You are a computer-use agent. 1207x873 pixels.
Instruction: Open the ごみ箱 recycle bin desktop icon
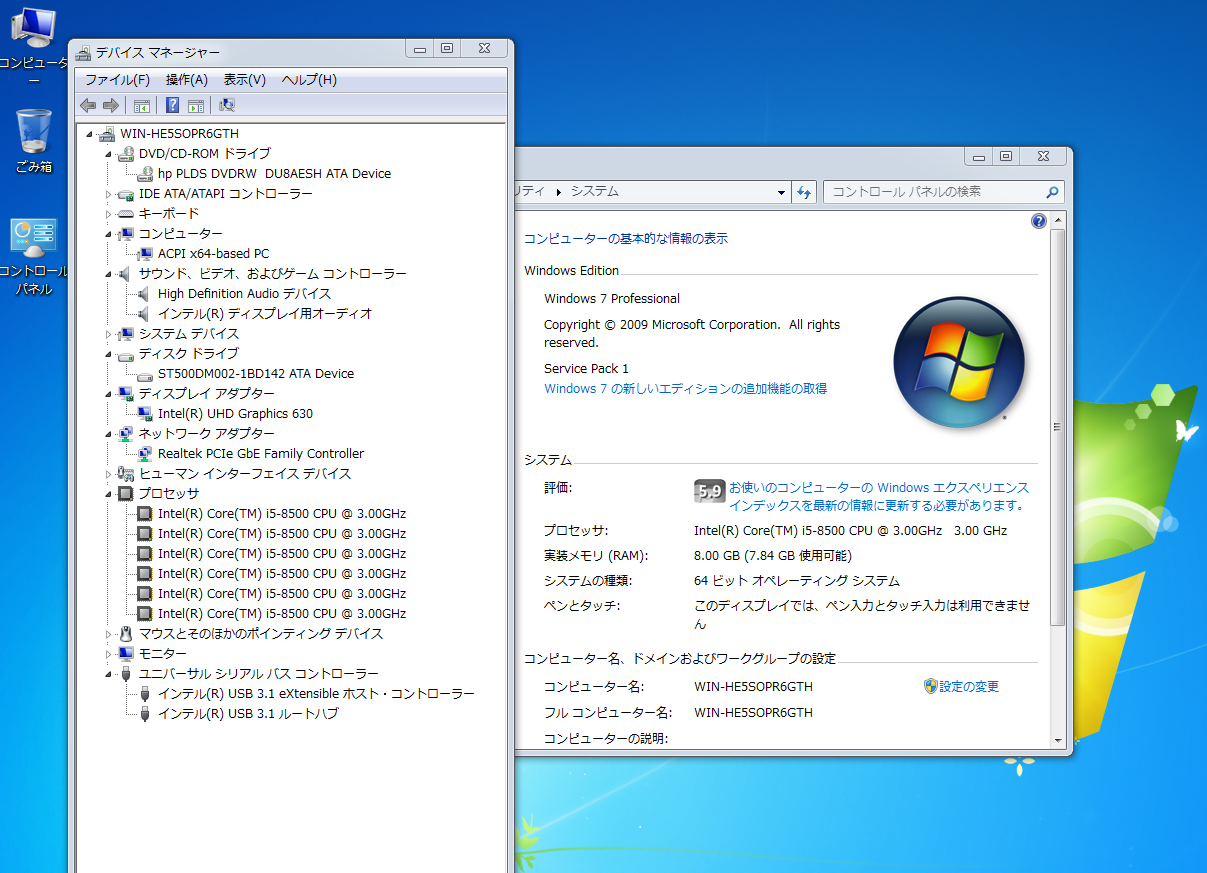pyautogui.click(x=34, y=141)
